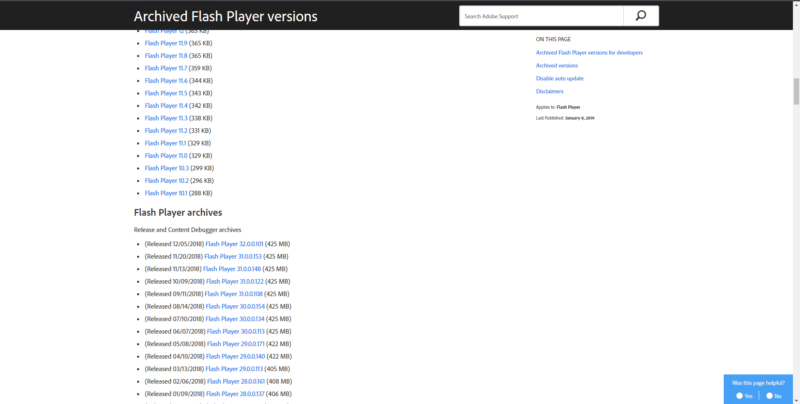Download Flash Player 11.9 uninstaller link

166,43
